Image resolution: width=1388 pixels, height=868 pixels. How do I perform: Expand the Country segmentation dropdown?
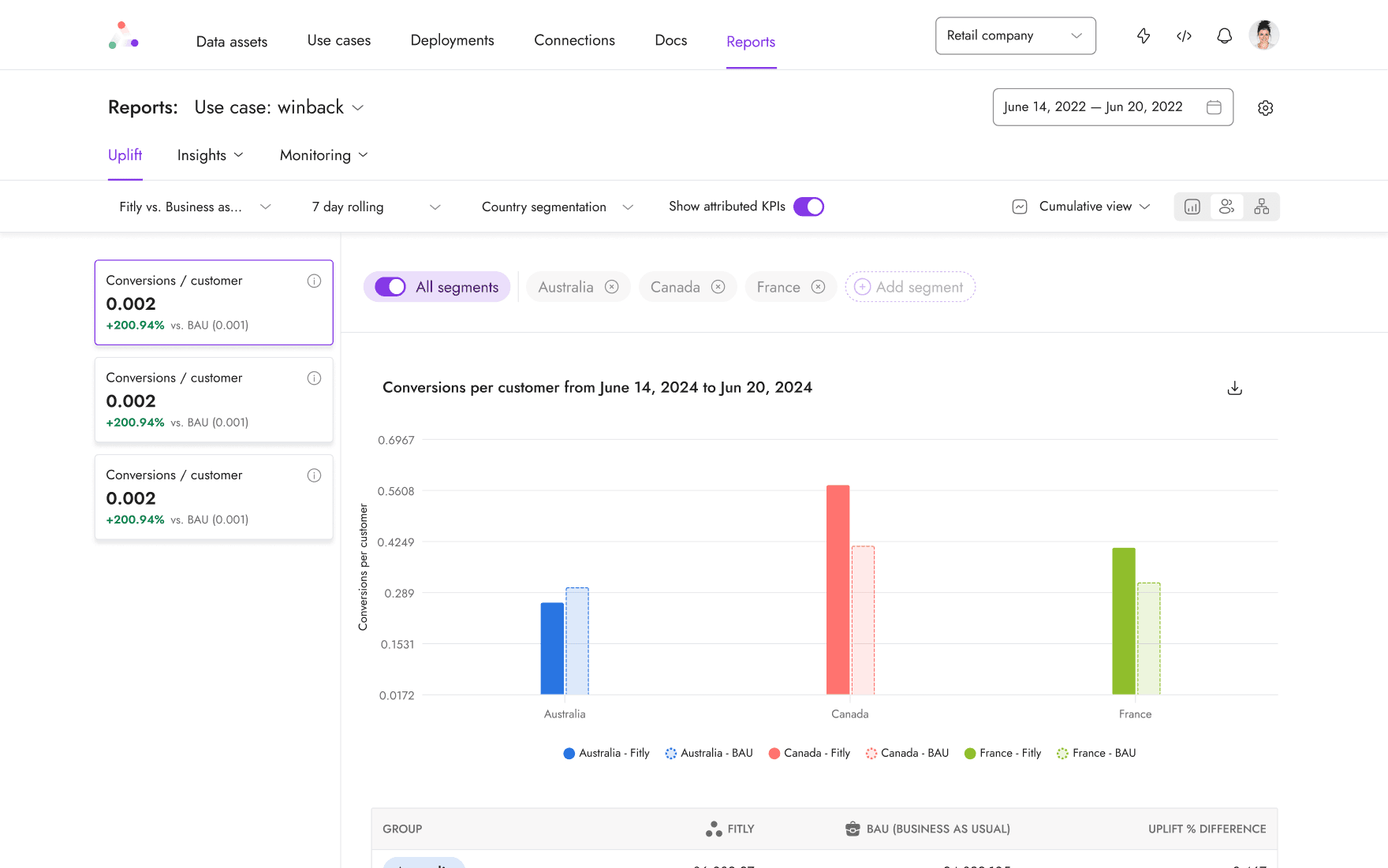click(x=558, y=207)
